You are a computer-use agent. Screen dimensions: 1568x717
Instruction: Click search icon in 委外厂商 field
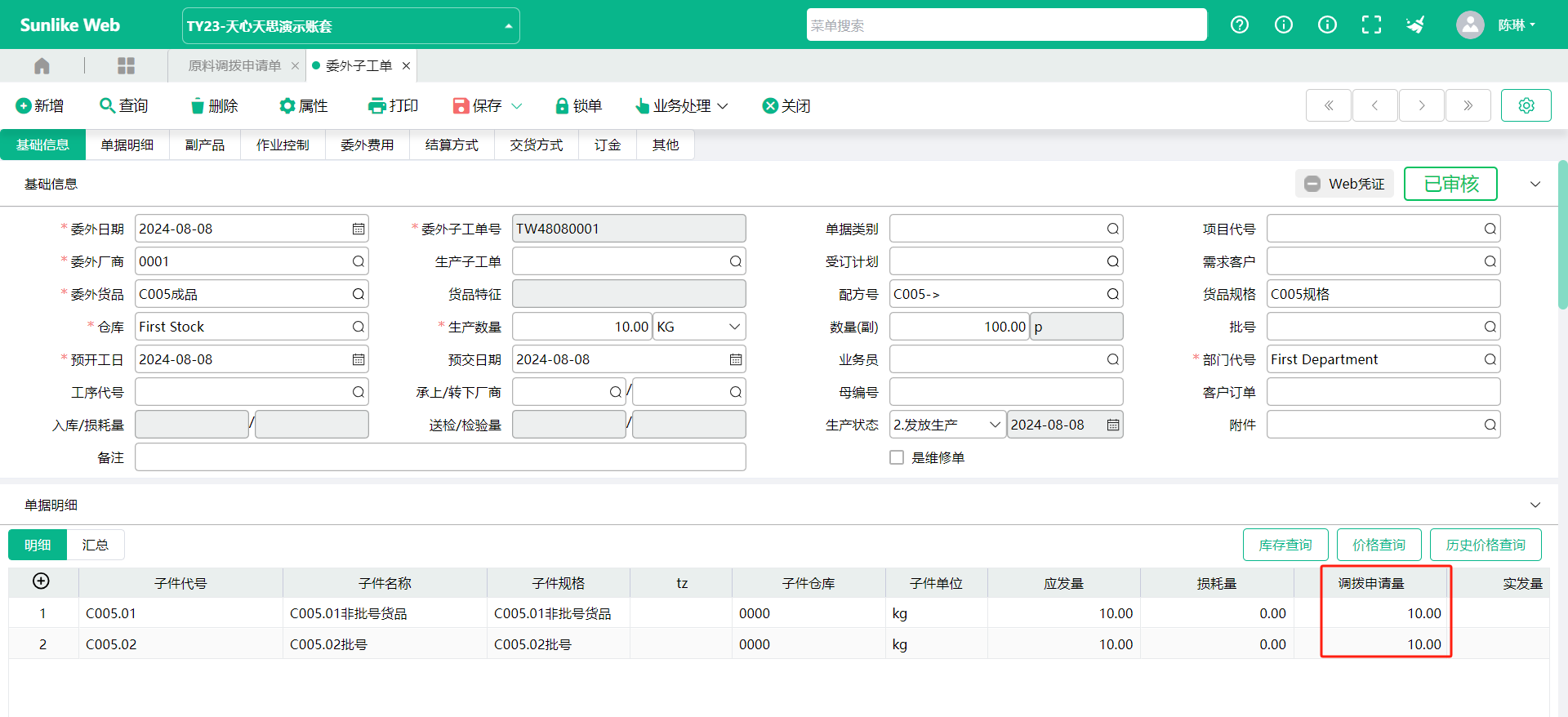(x=359, y=261)
